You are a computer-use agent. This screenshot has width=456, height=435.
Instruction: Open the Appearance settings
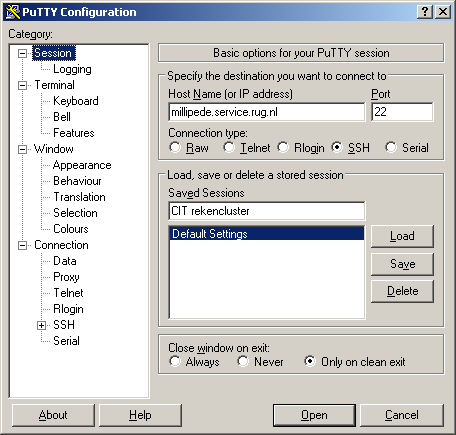point(82,165)
